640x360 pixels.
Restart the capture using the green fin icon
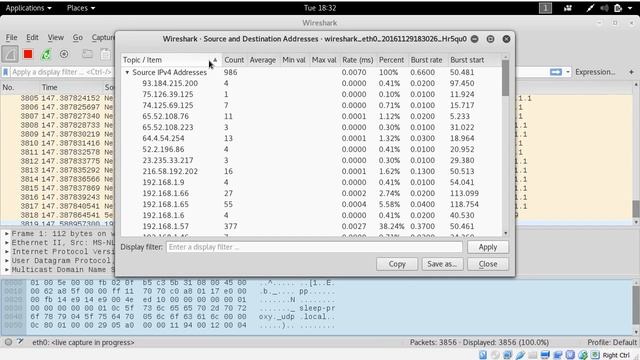point(46,54)
